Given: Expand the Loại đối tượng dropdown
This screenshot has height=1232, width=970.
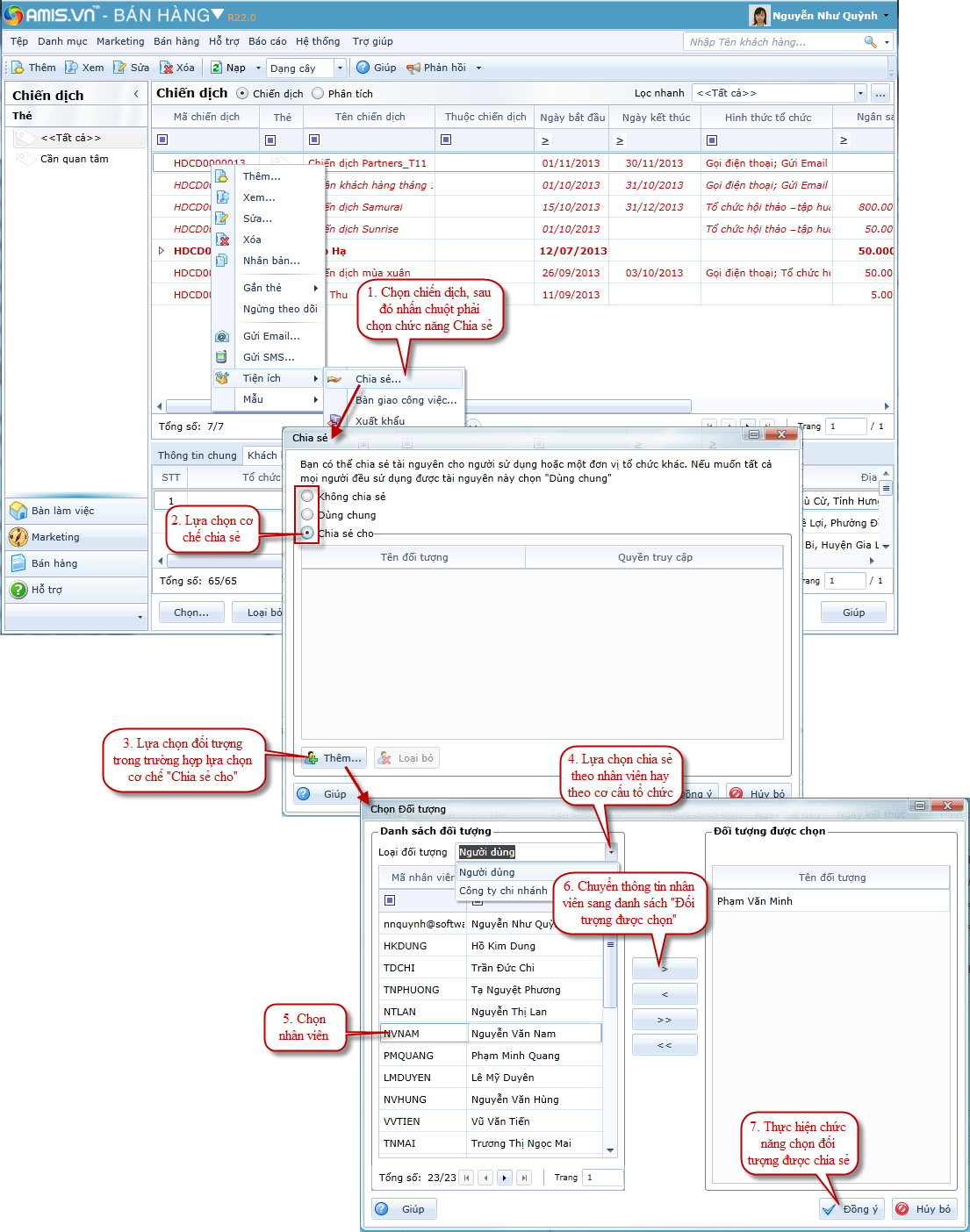Looking at the screenshot, I should tap(611, 852).
